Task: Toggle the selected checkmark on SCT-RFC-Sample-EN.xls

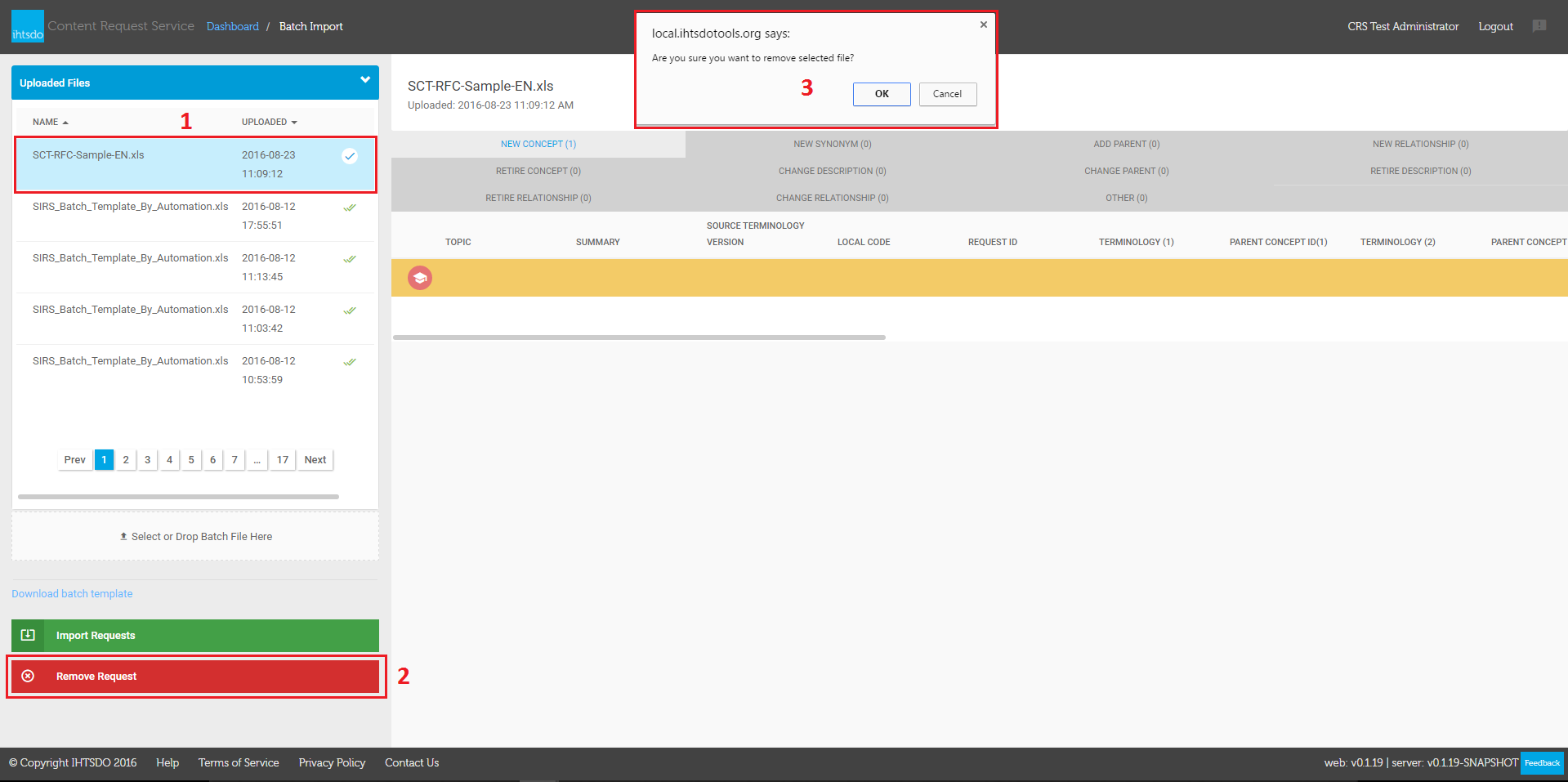Action: [x=350, y=156]
